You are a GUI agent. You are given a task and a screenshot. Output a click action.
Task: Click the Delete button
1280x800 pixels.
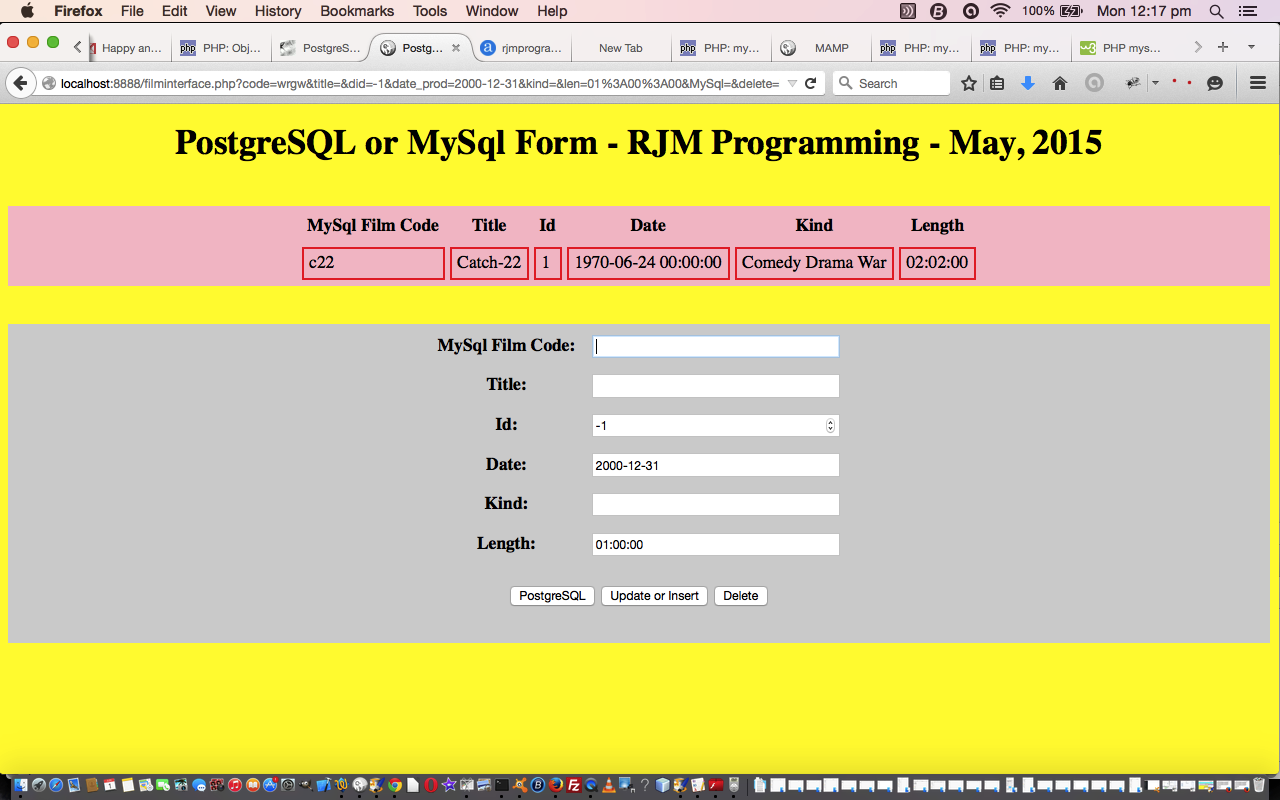tap(740, 595)
